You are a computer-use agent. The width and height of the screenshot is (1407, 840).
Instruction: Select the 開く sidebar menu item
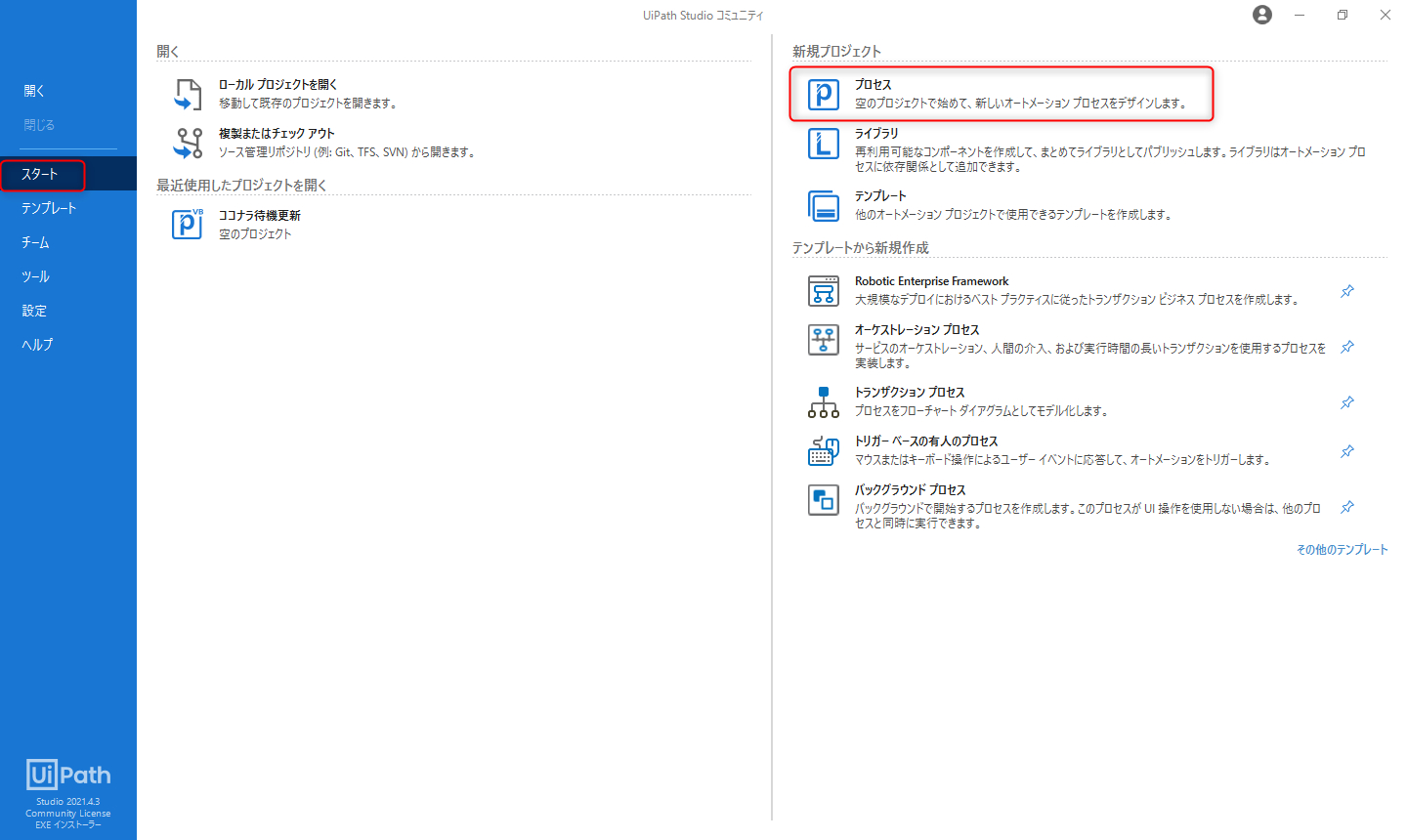68,91
